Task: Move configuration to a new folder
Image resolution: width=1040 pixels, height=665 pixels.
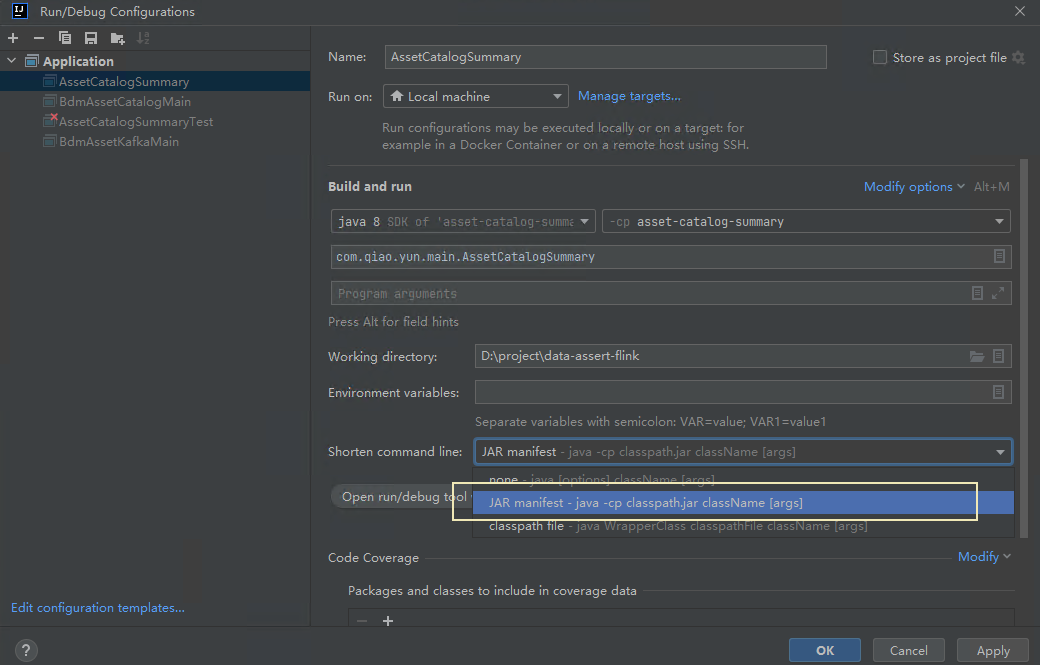Action: tap(117, 38)
